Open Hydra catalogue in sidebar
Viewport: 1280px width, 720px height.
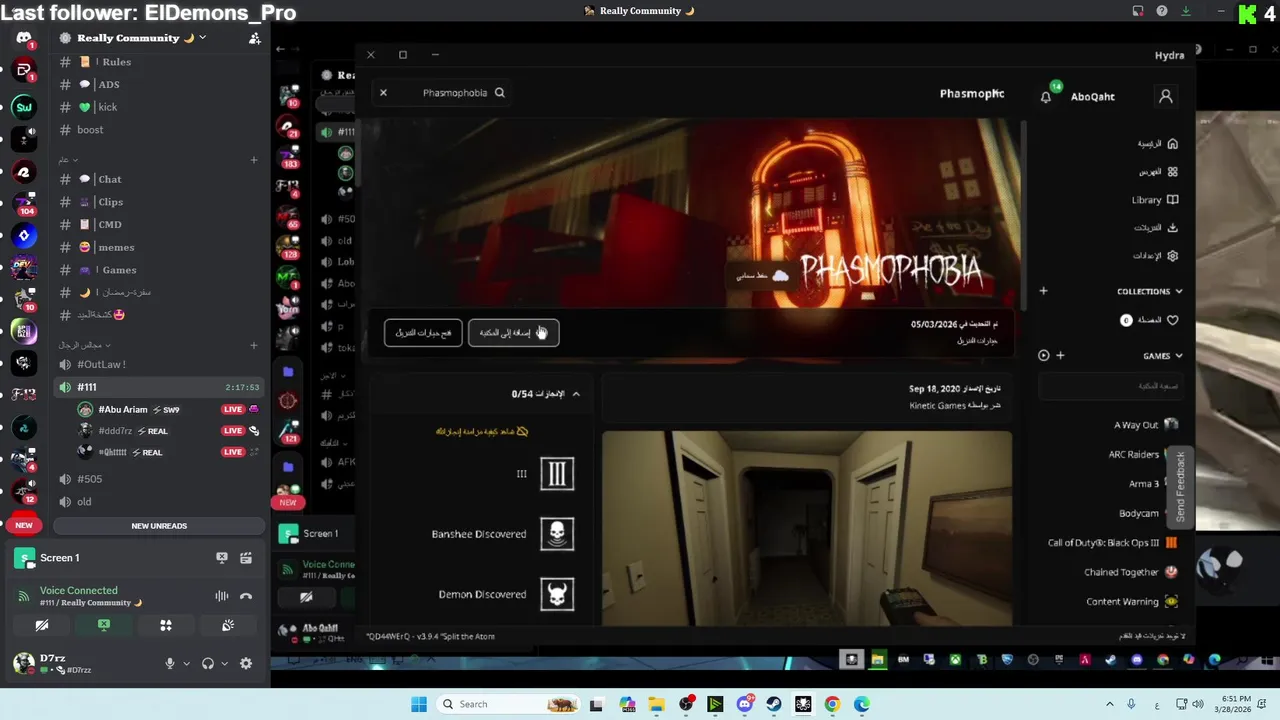click(1158, 172)
